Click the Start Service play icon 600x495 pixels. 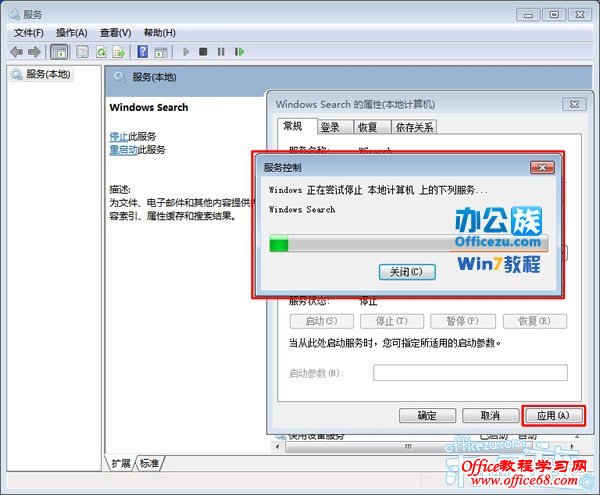click(186, 52)
